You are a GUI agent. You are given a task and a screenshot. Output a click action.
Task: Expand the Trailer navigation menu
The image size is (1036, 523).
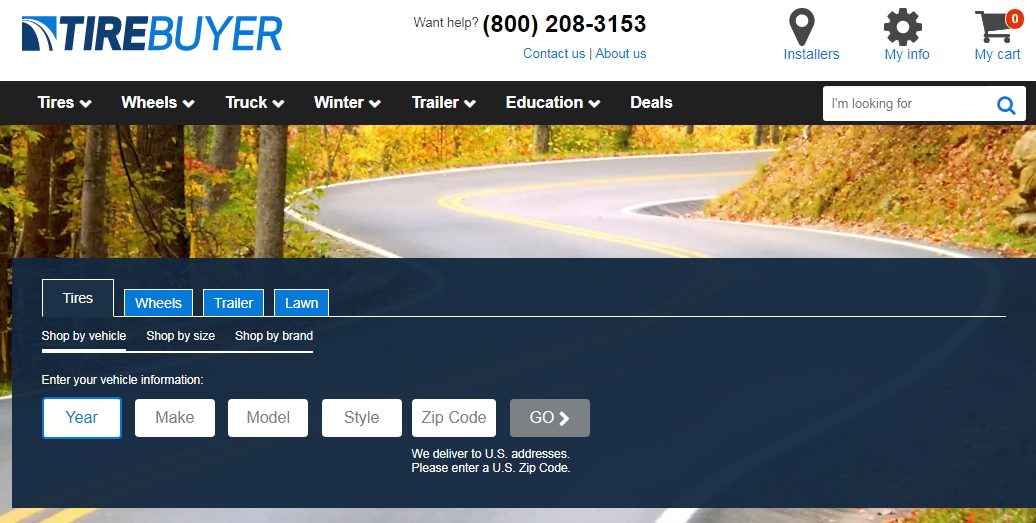pyautogui.click(x=443, y=102)
